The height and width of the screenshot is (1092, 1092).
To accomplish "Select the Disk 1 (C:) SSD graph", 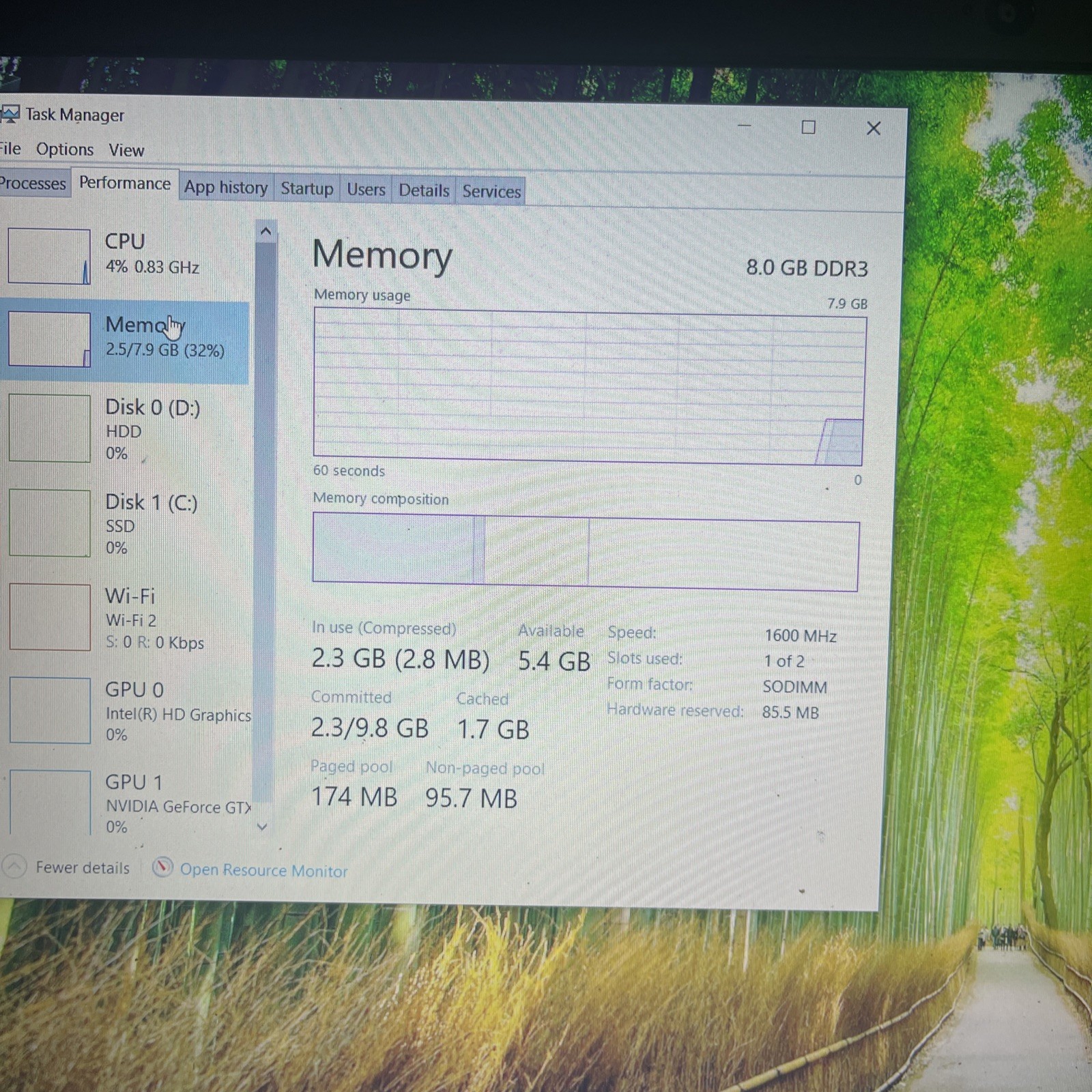I will pyautogui.click(x=49, y=523).
